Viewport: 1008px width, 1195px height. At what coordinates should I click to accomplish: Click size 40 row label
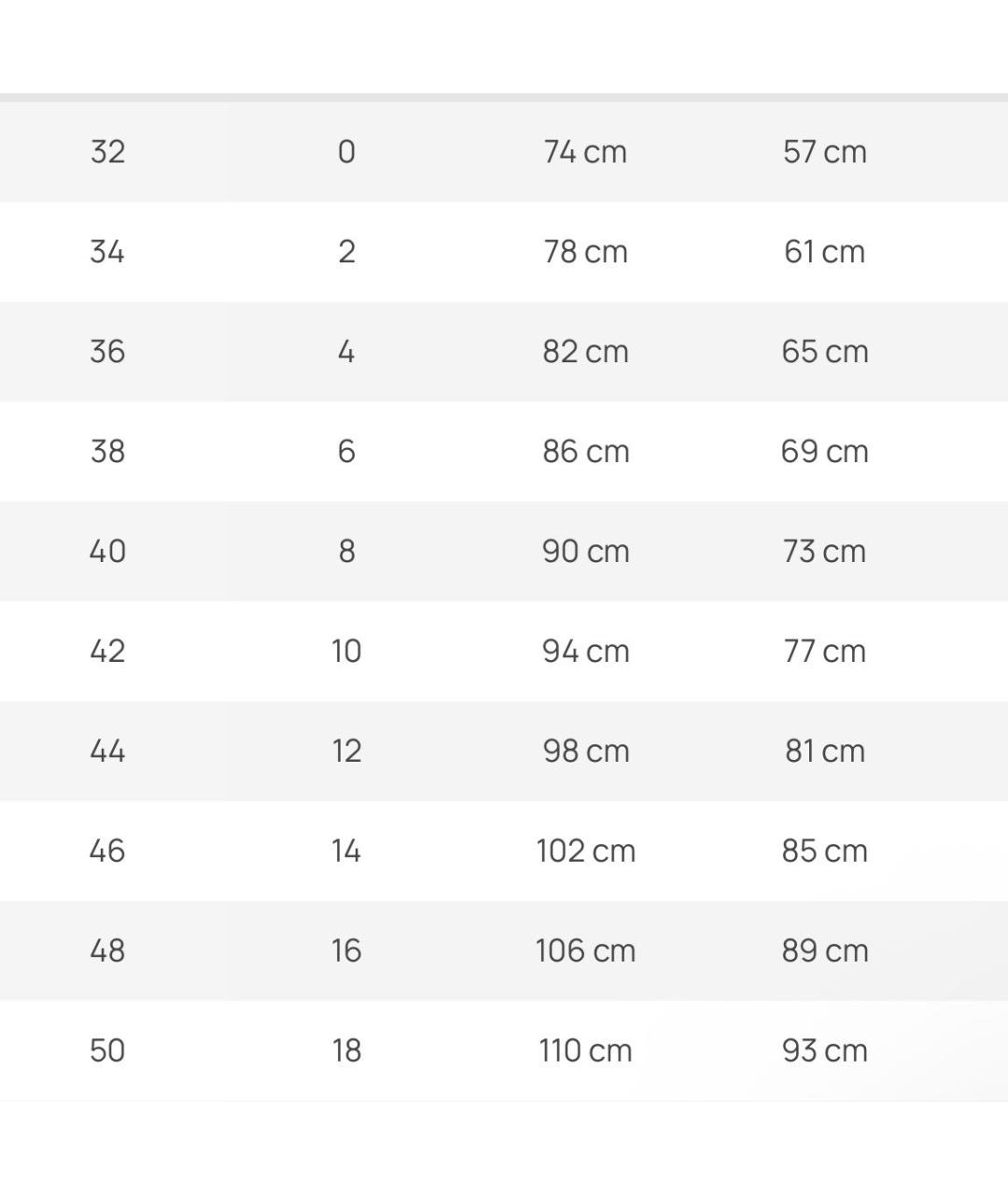107,551
